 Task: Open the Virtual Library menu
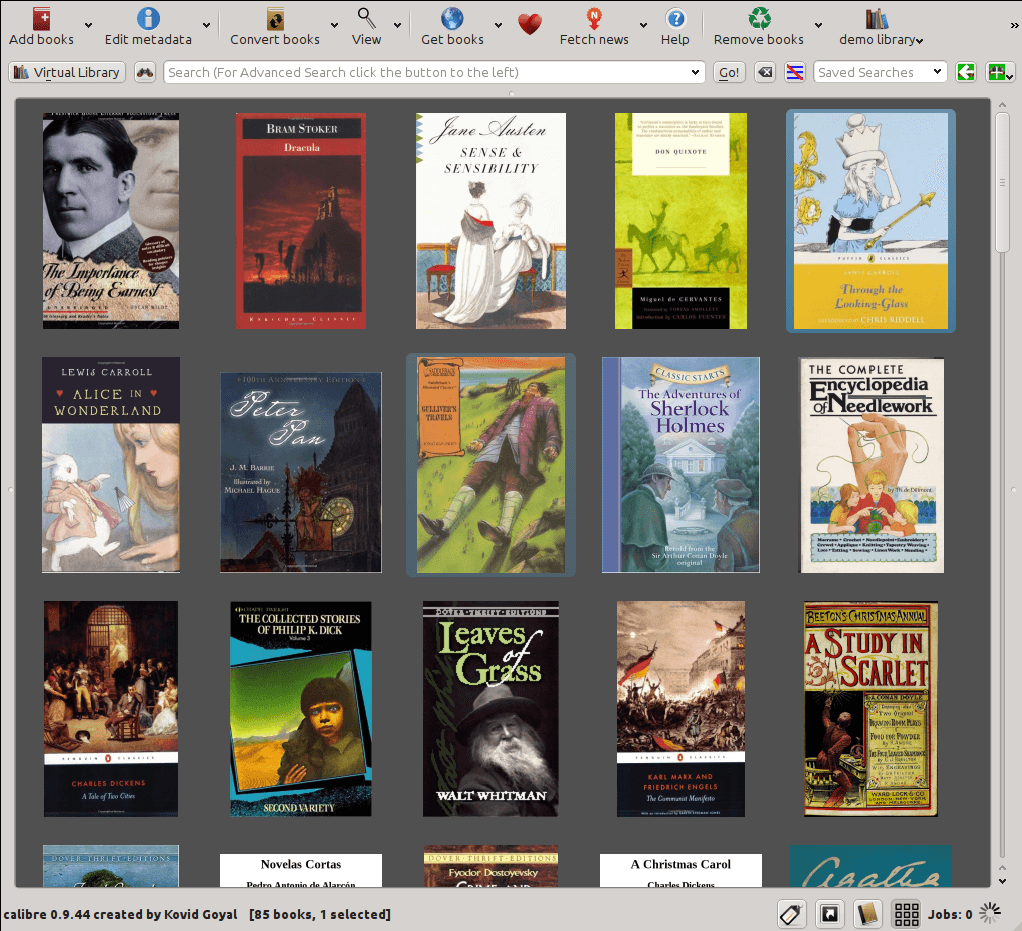[x=66, y=71]
